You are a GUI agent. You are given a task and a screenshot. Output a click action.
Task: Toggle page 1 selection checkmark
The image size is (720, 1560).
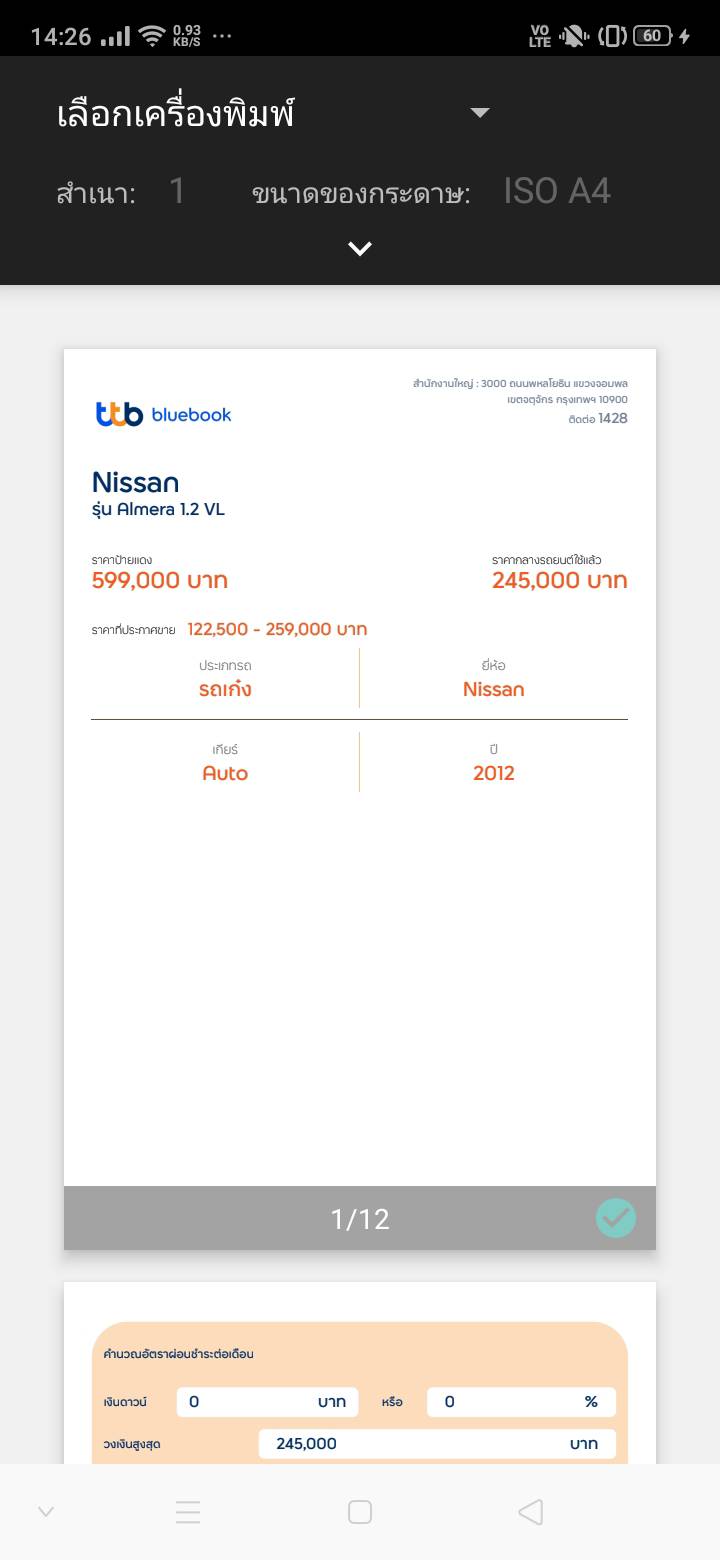coord(615,1218)
